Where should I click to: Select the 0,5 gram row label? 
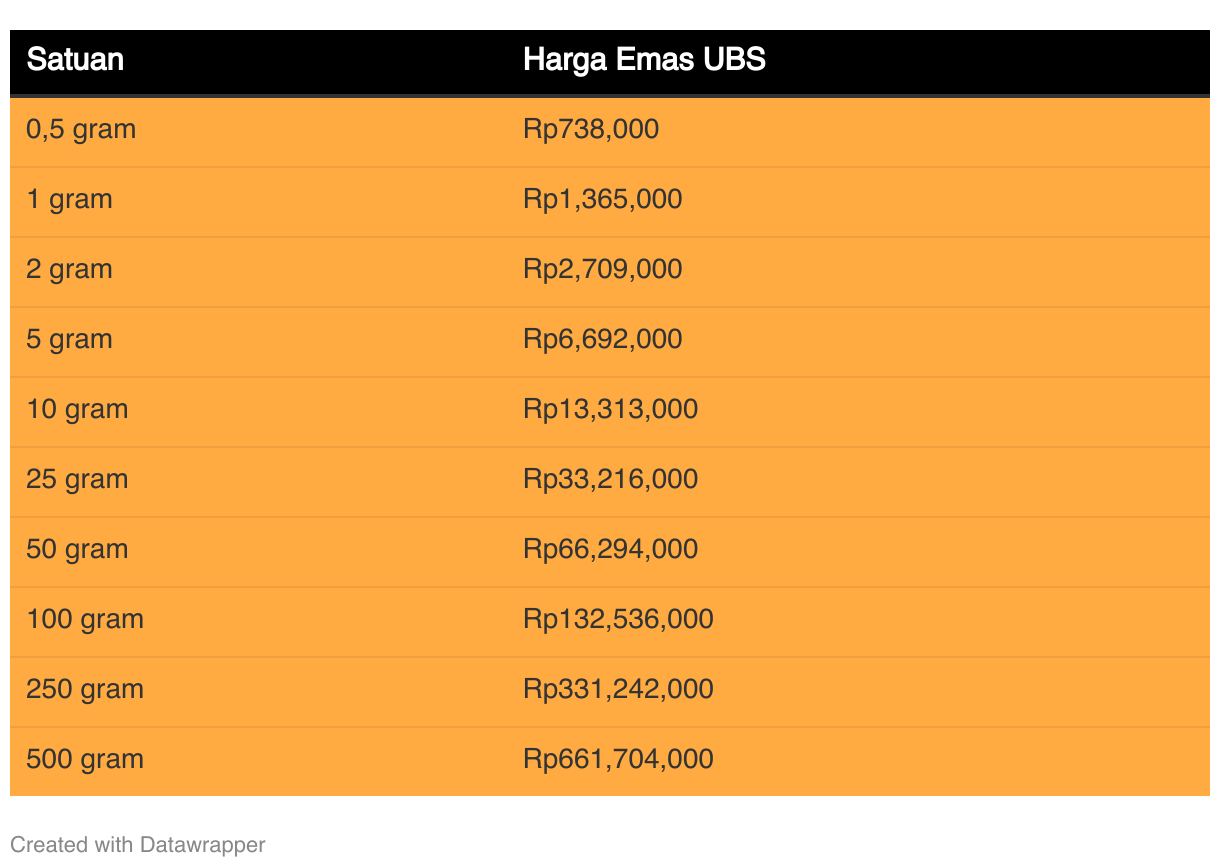click(x=81, y=130)
